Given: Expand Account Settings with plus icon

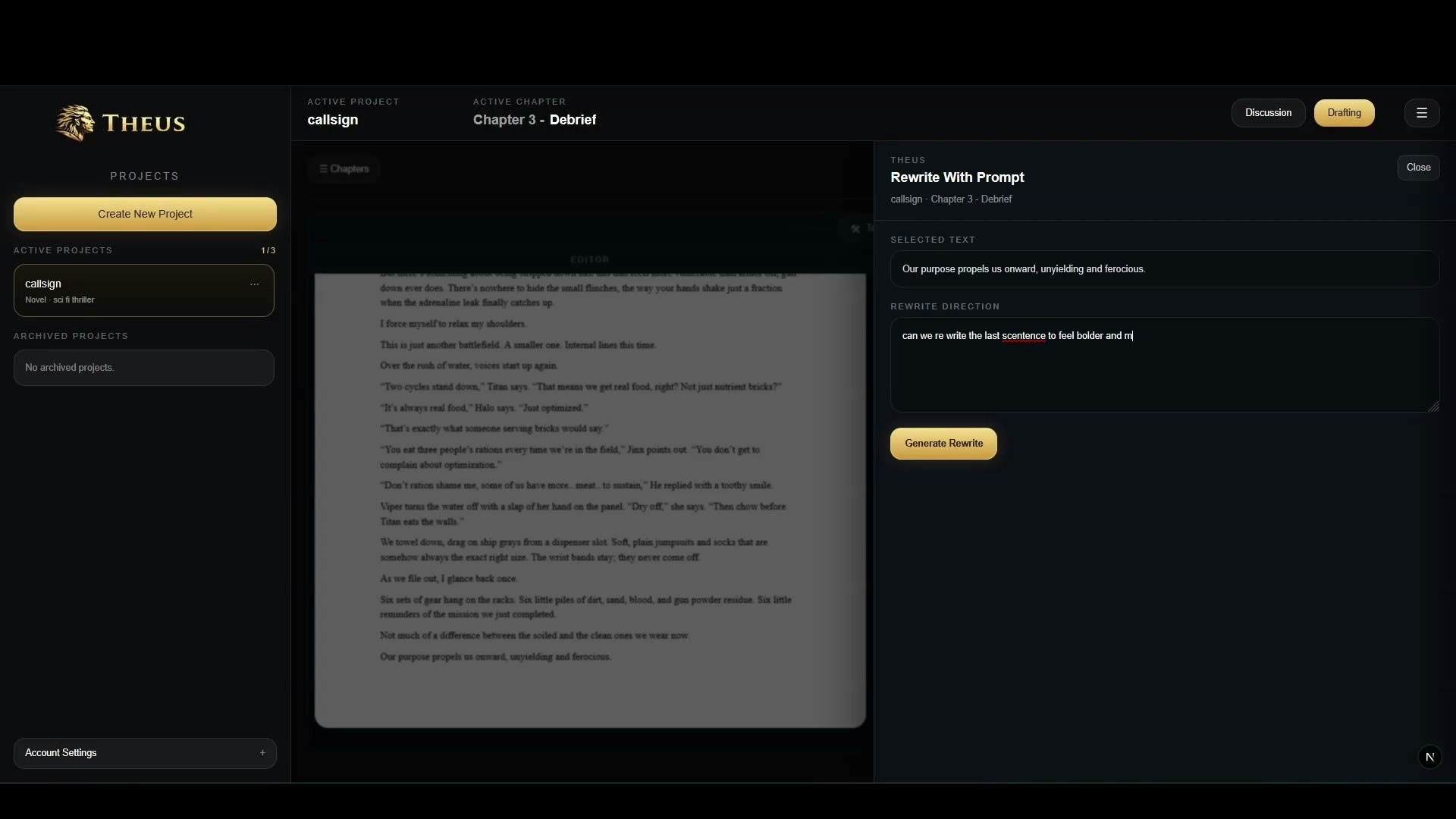Looking at the screenshot, I should [x=262, y=753].
